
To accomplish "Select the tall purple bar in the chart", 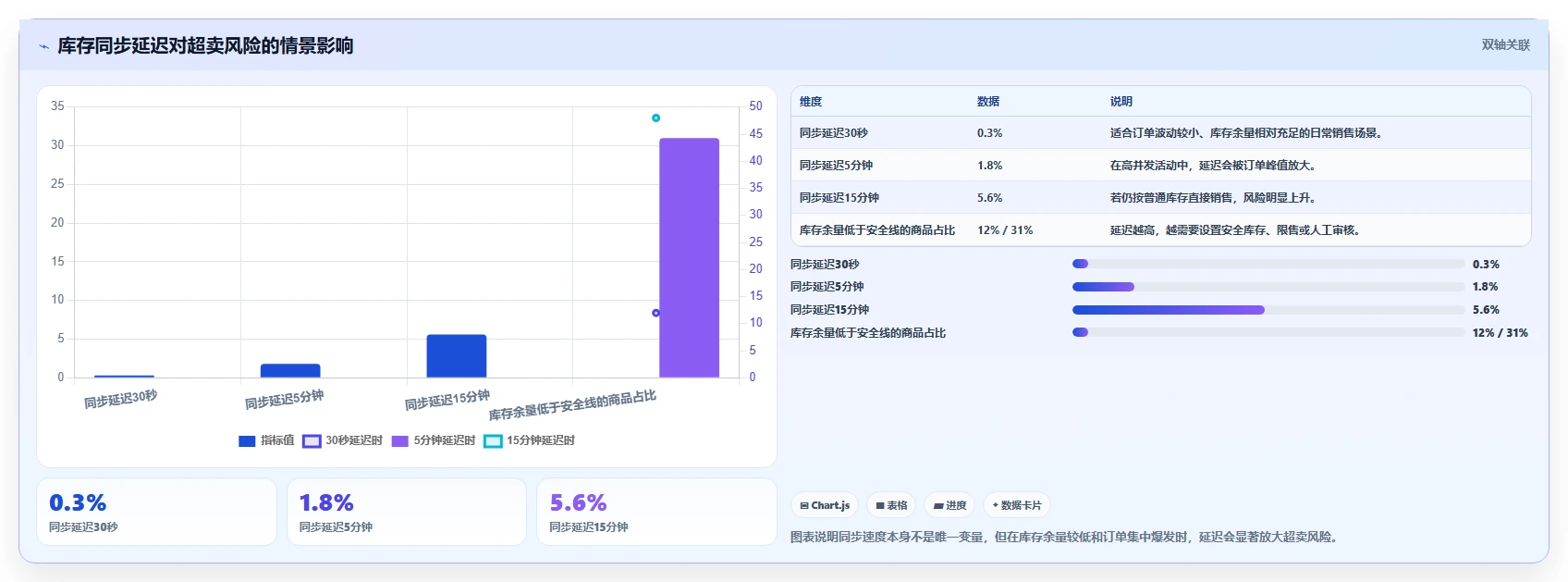I will pos(689,257).
